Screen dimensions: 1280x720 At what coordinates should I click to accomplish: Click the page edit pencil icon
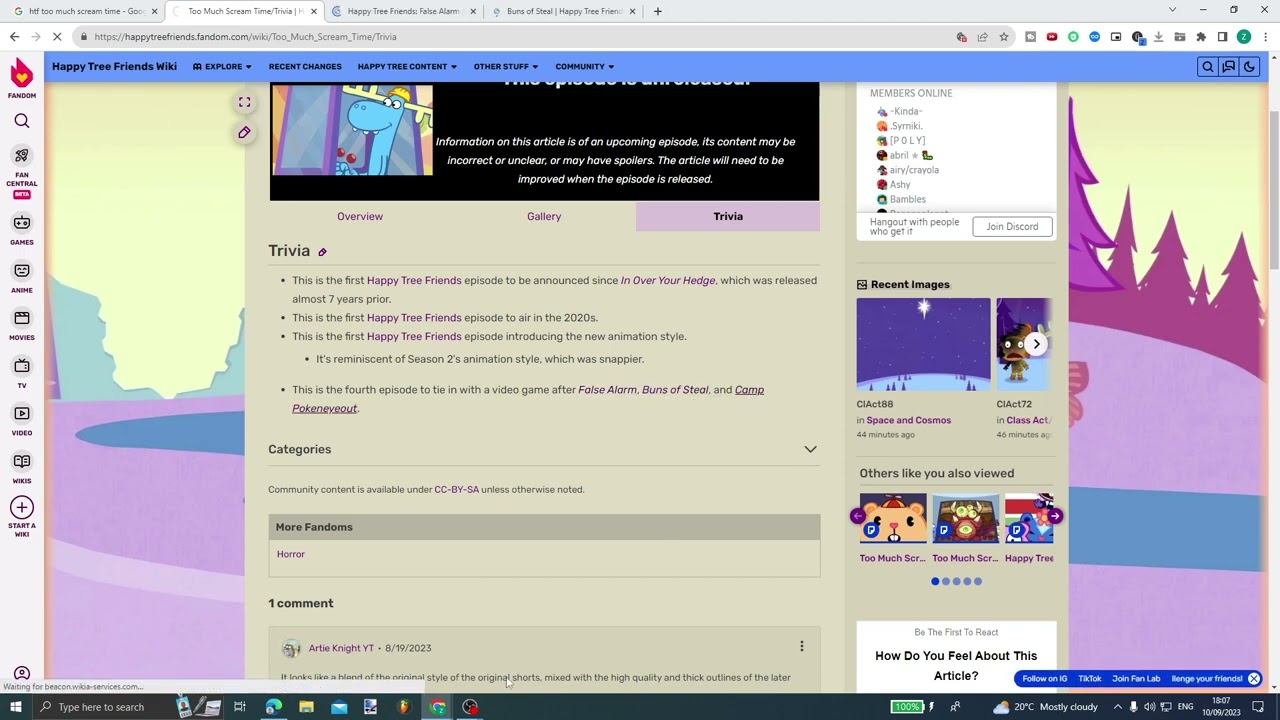244,132
